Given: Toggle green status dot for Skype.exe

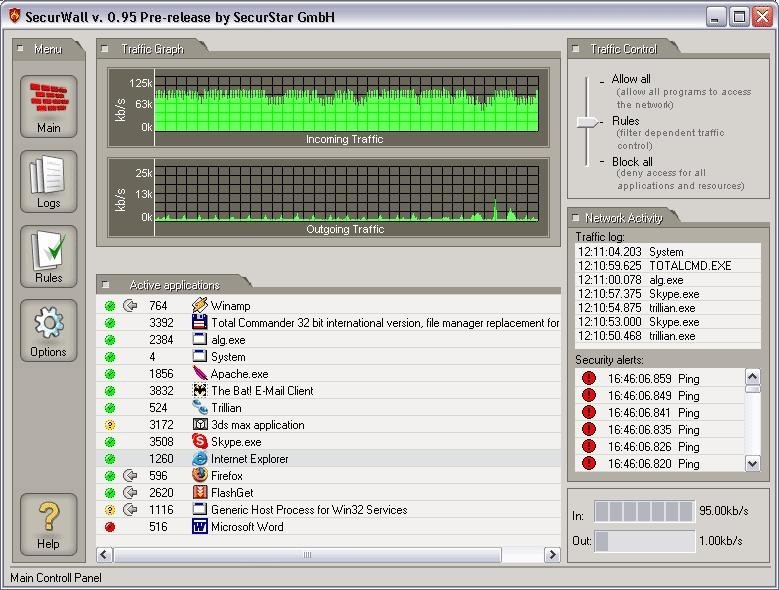Looking at the screenshot, I should (110, 442).
